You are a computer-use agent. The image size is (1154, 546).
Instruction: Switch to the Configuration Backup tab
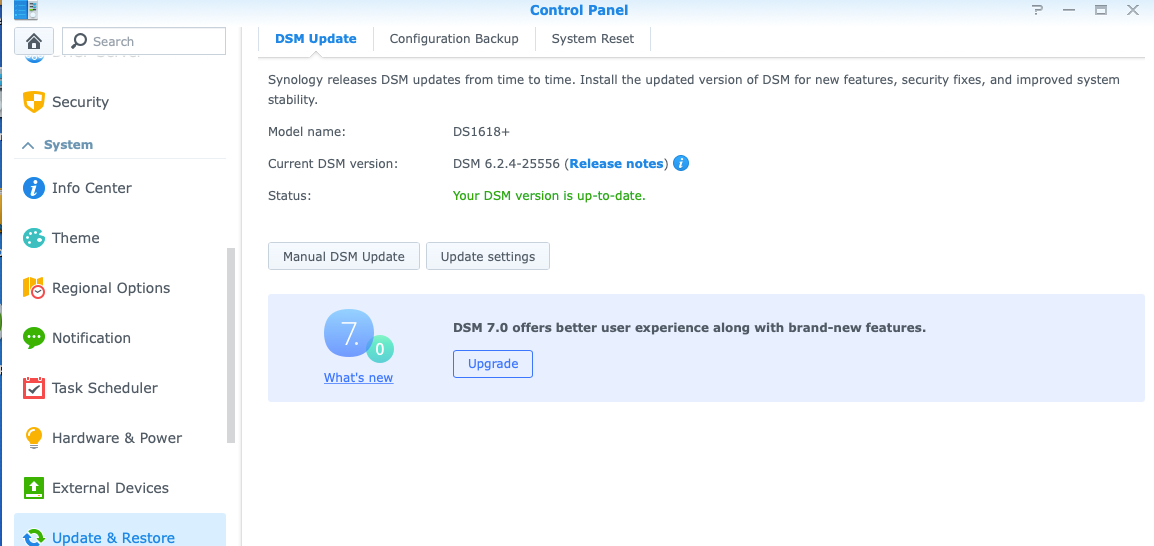(x=454, y=39)
